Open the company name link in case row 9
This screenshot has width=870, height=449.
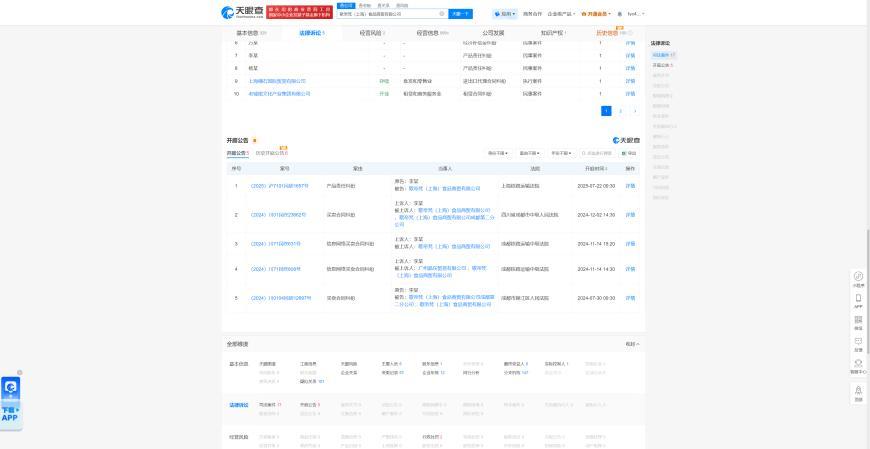coord(277,81)
